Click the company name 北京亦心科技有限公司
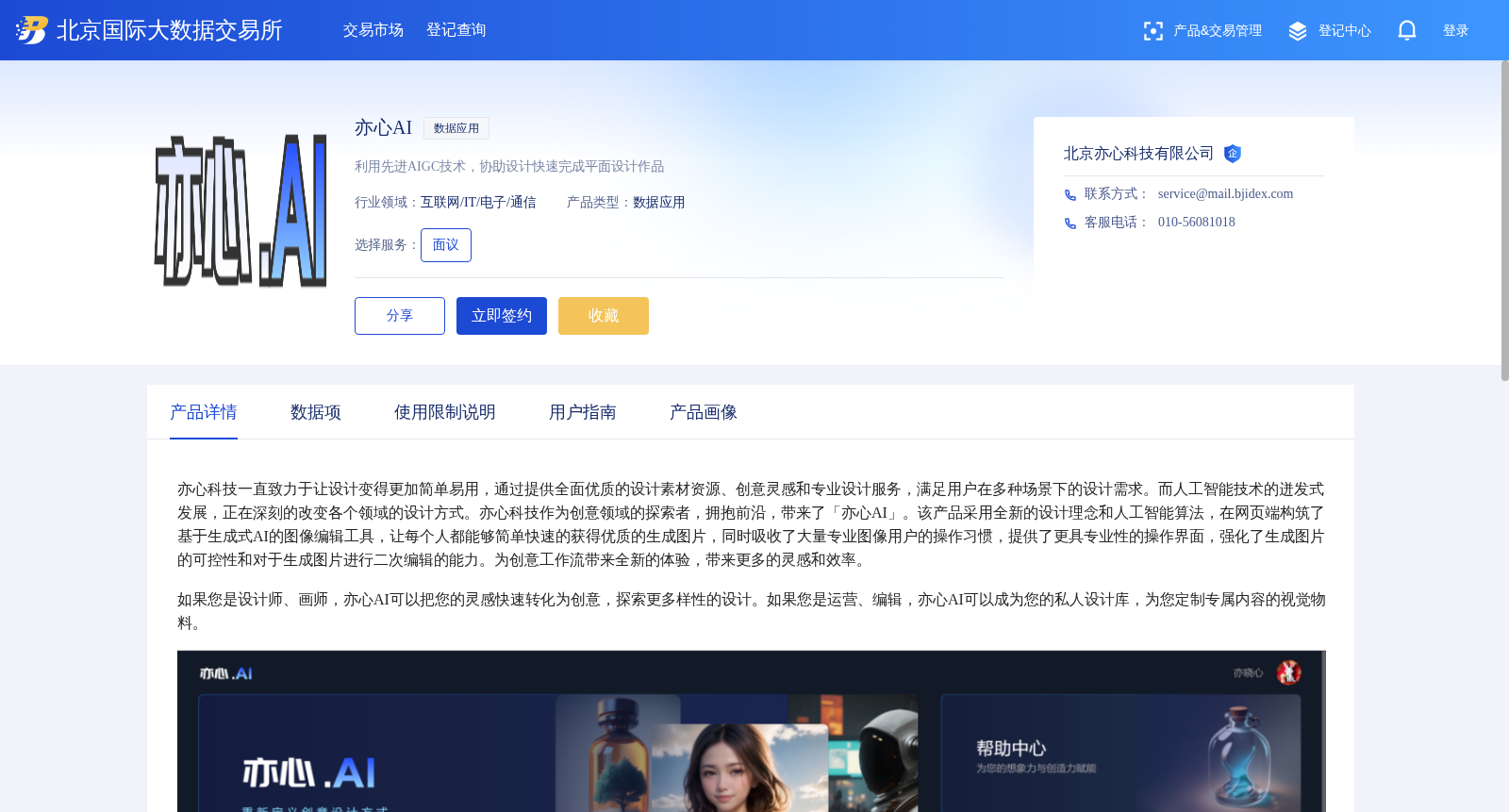Screen dimensions: 1509x812 point(1139,154)
